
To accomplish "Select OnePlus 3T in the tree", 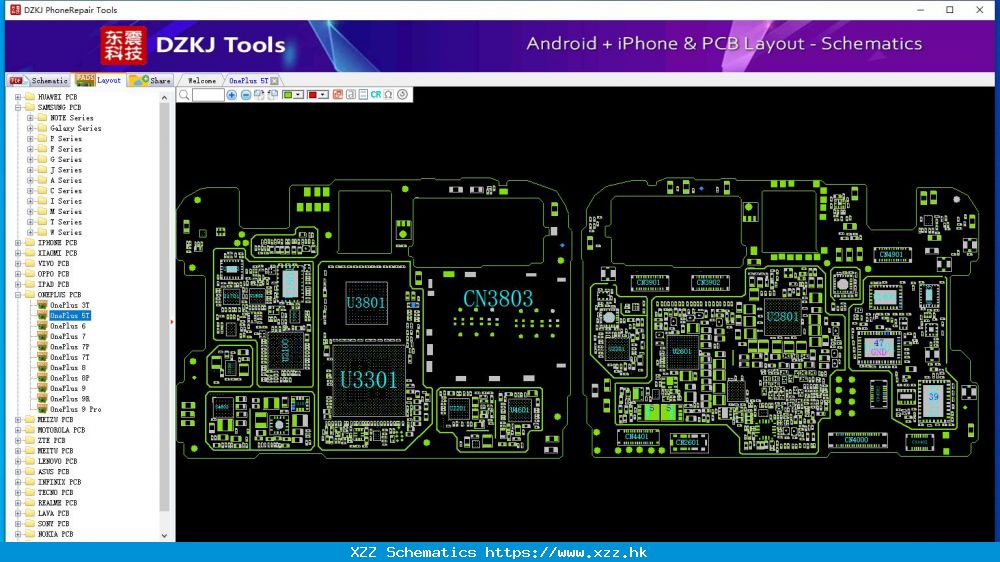I will pos(70,305).
